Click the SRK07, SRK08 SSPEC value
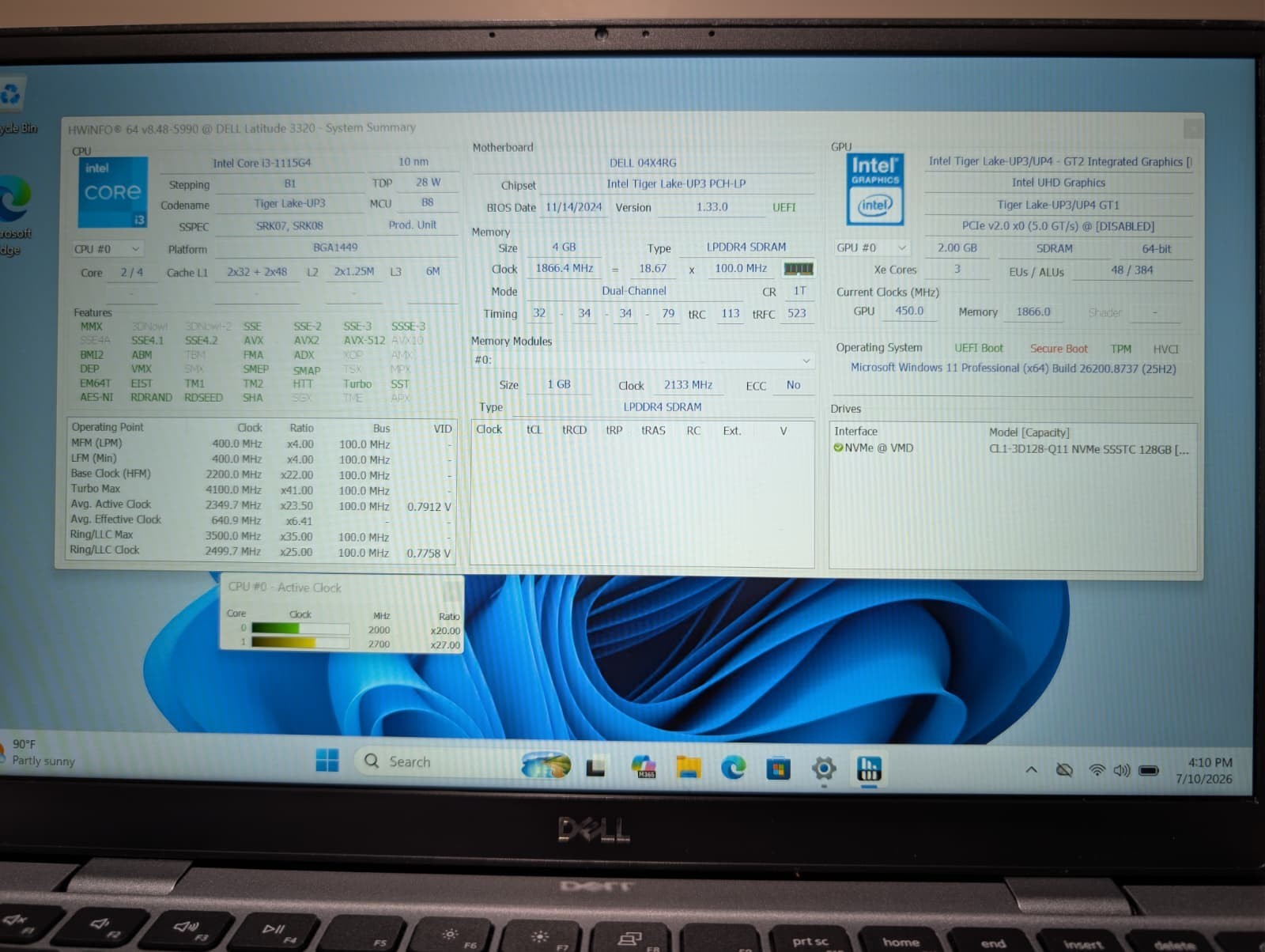Viewport: 1265px width, 952px height. [x=289, y=225]
